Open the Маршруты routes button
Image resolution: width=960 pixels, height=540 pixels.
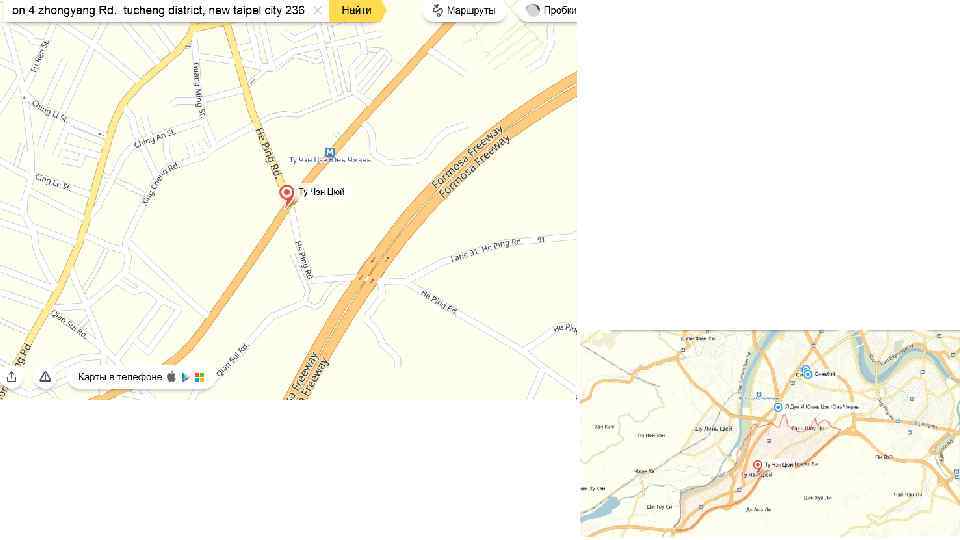(x=465, y=10)
